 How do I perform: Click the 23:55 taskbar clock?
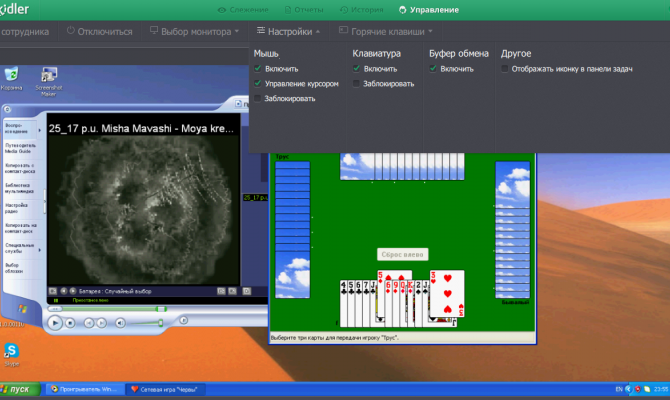661,389
